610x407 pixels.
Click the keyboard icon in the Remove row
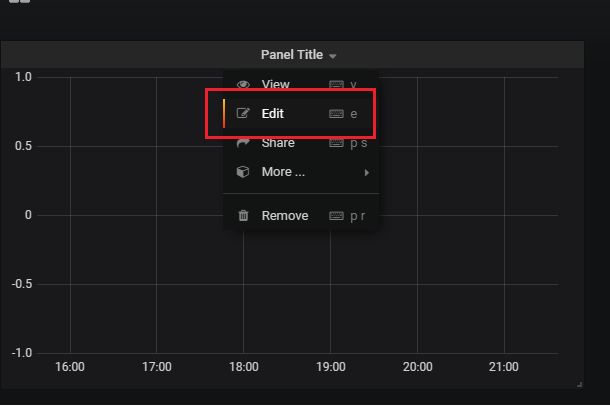(336, 215)
